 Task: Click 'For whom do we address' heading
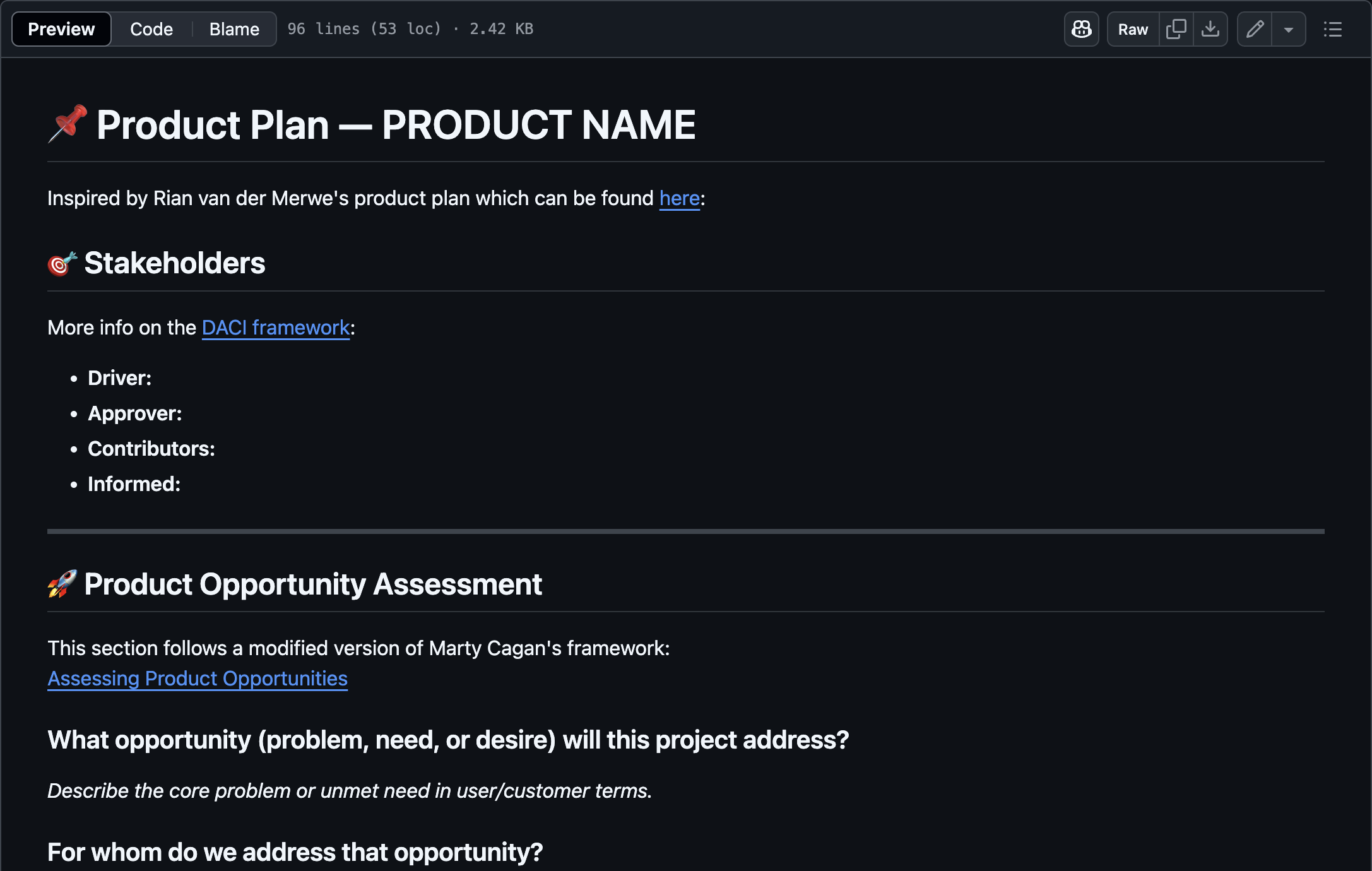(x=295, y=852)
